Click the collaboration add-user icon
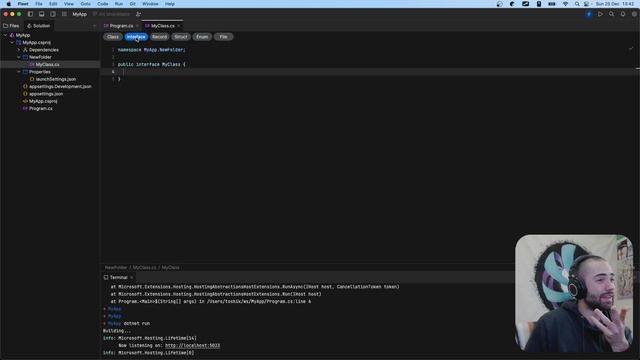Screen dimensions: 640x360 pos(138,14)
